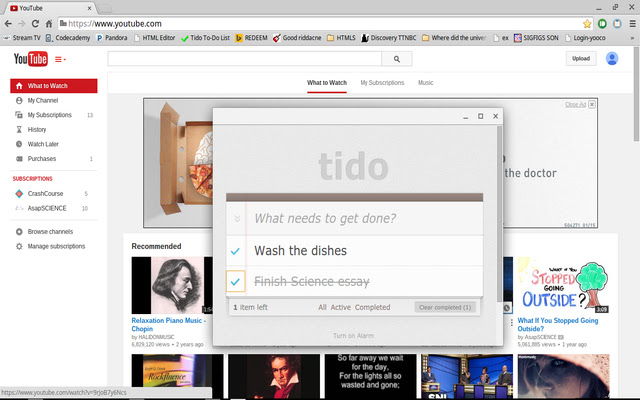640x400 pixels.
Task: Click the blue extension icon beside Chrome menu
Action: 617,24
